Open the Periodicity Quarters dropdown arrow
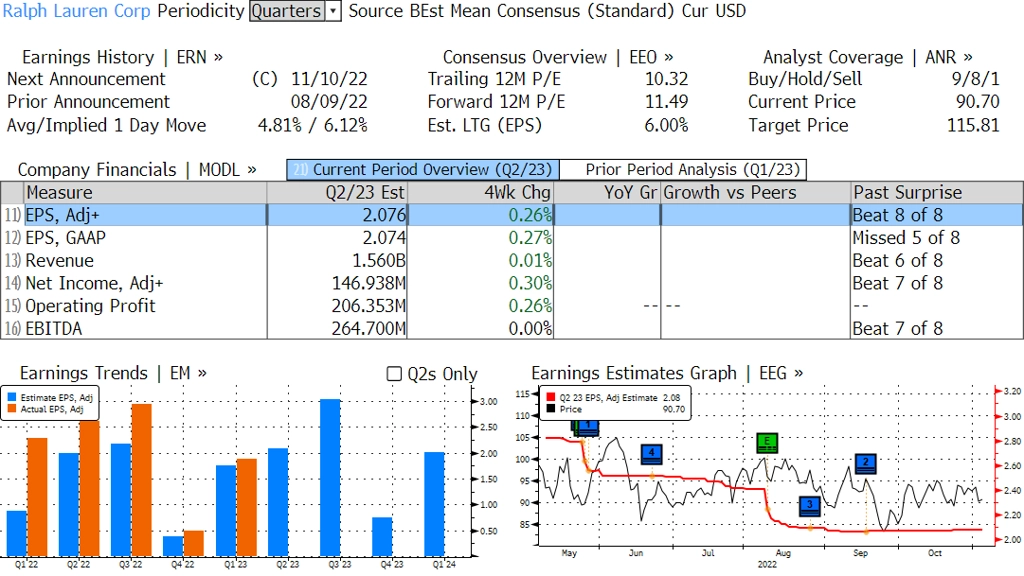The image size is (1024, 576). tap(333, 11)
